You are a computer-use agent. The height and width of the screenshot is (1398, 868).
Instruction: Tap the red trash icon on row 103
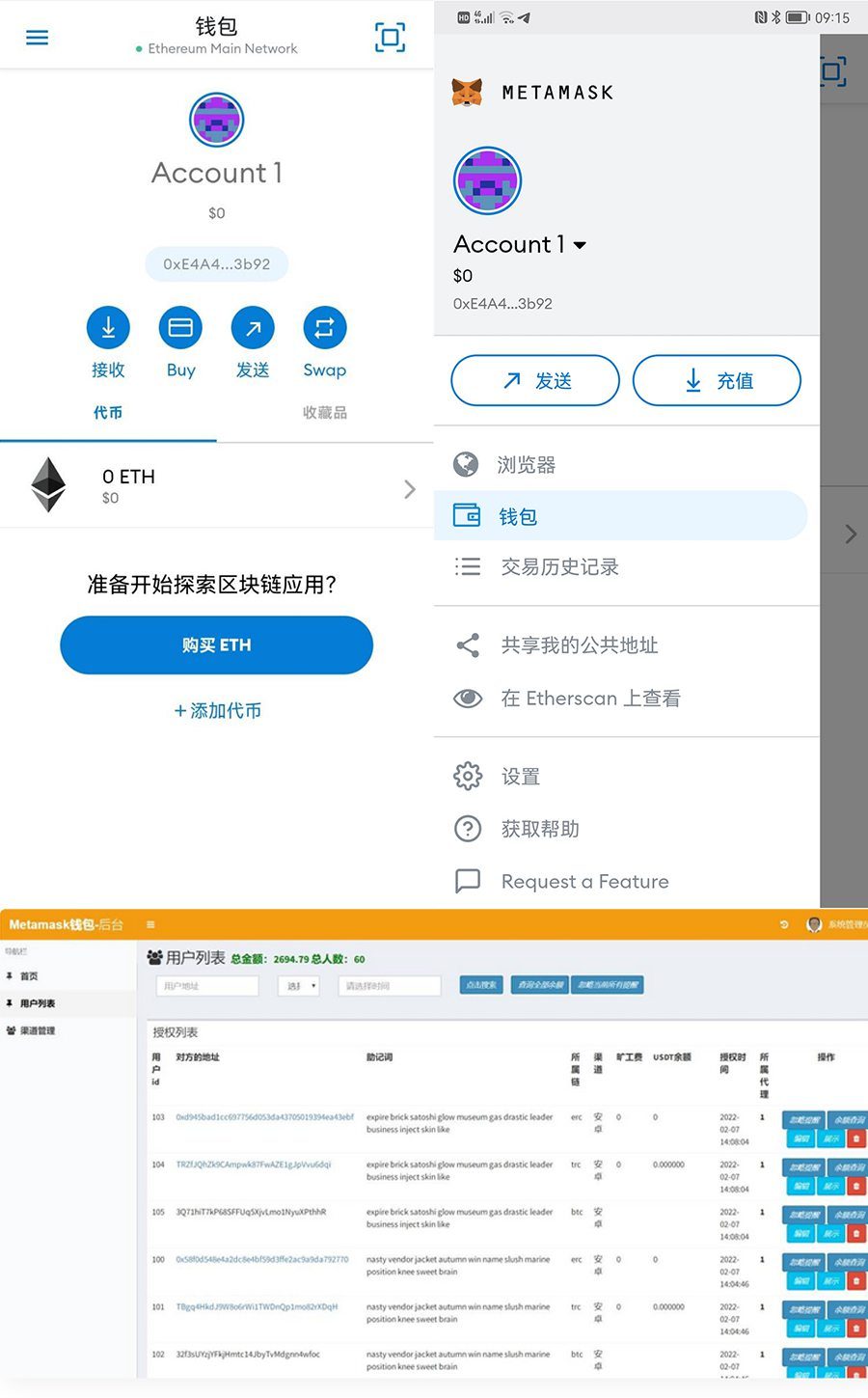coord(856,1137)
